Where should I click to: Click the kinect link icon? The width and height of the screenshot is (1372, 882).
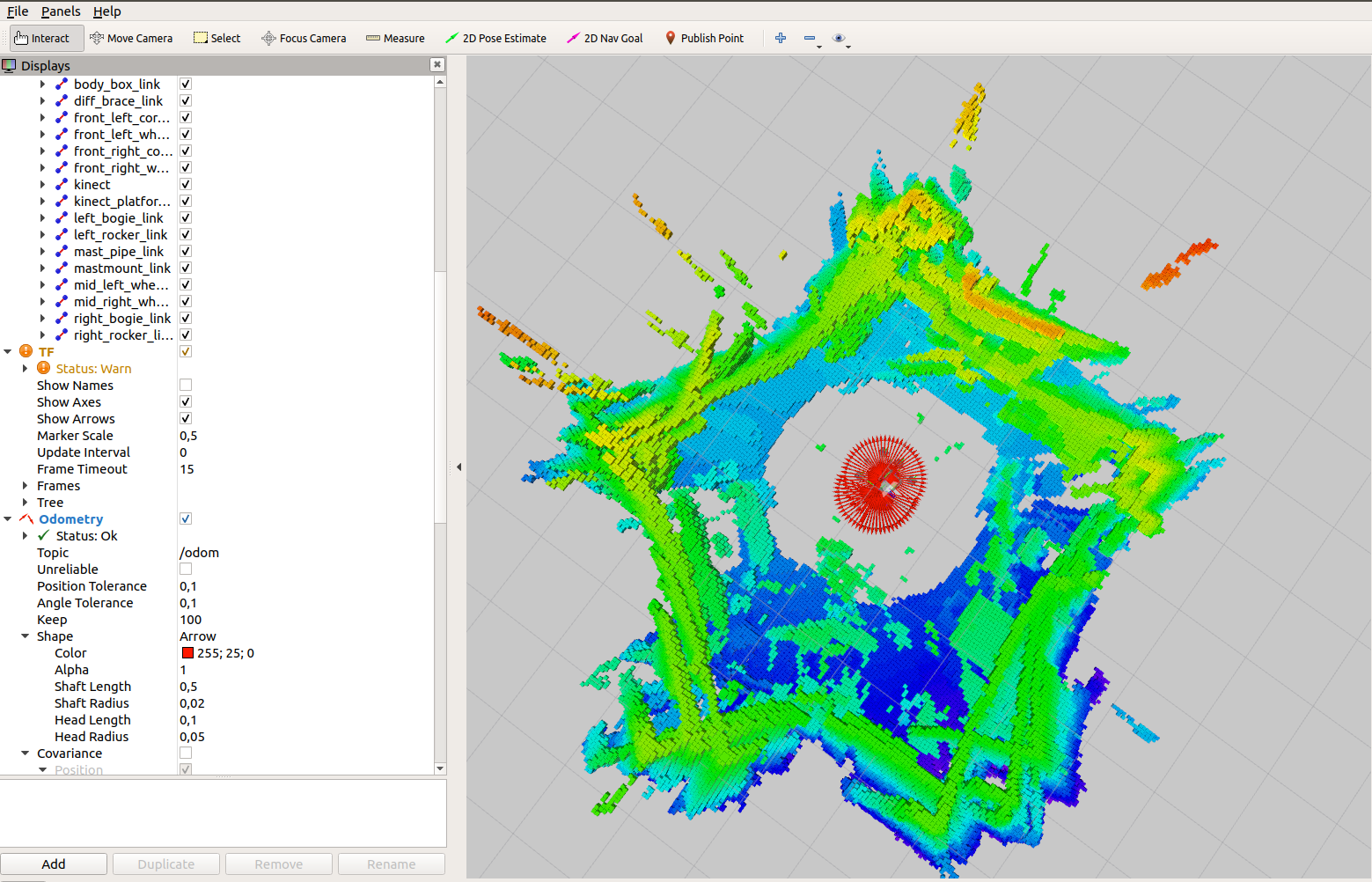(x=62, y=184)
